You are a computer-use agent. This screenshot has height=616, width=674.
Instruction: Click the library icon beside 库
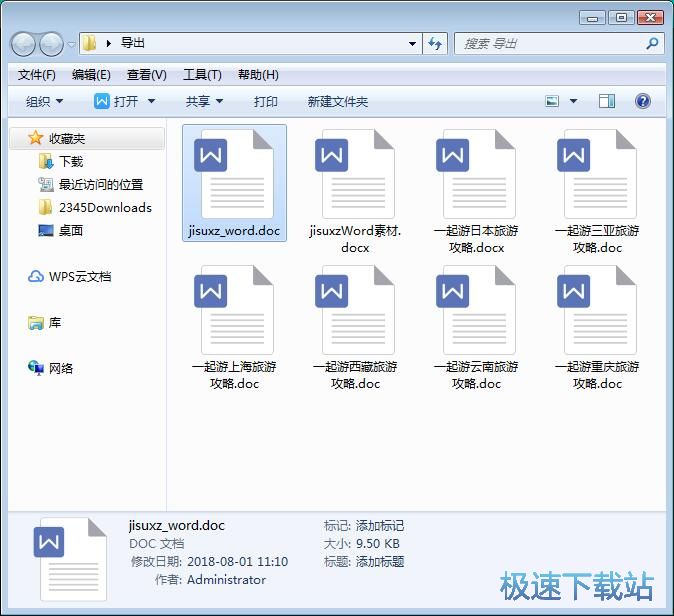[x=36, y=322]
